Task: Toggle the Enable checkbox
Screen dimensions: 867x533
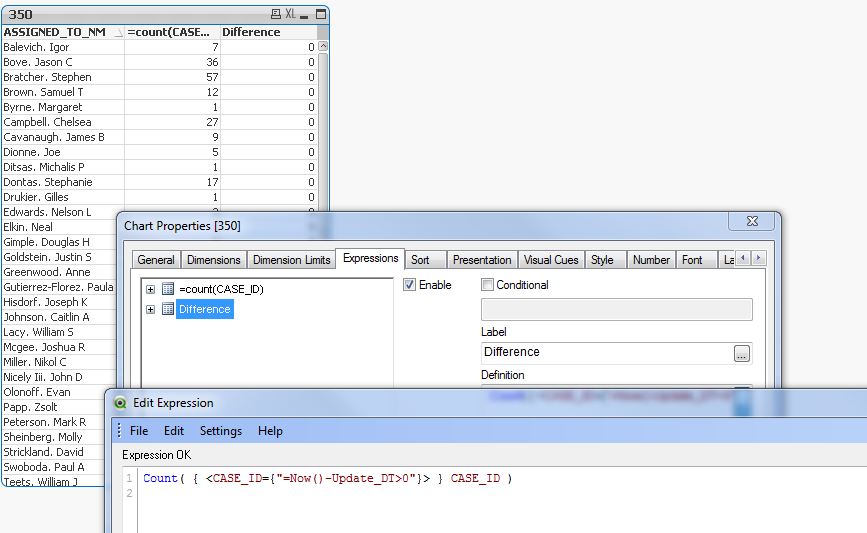Action: click(410, 285)
